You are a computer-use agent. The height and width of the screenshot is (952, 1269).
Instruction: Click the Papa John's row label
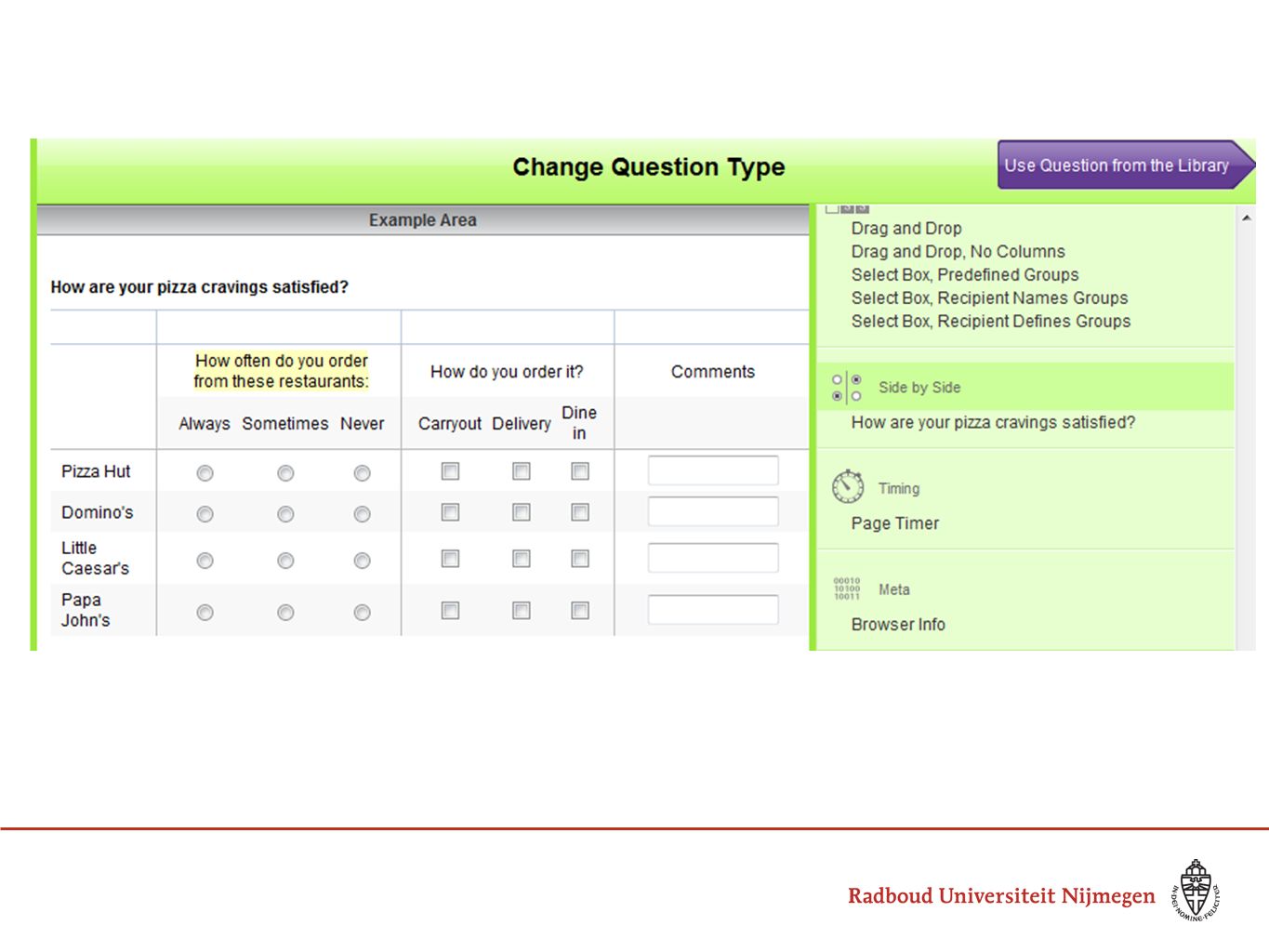point(86,610)
